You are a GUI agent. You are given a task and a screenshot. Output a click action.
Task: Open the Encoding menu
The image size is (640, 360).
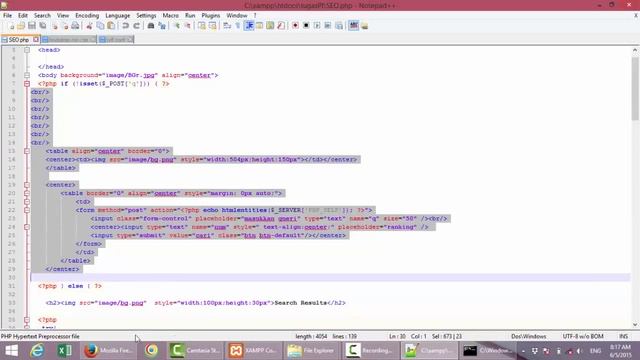(87, 16)
